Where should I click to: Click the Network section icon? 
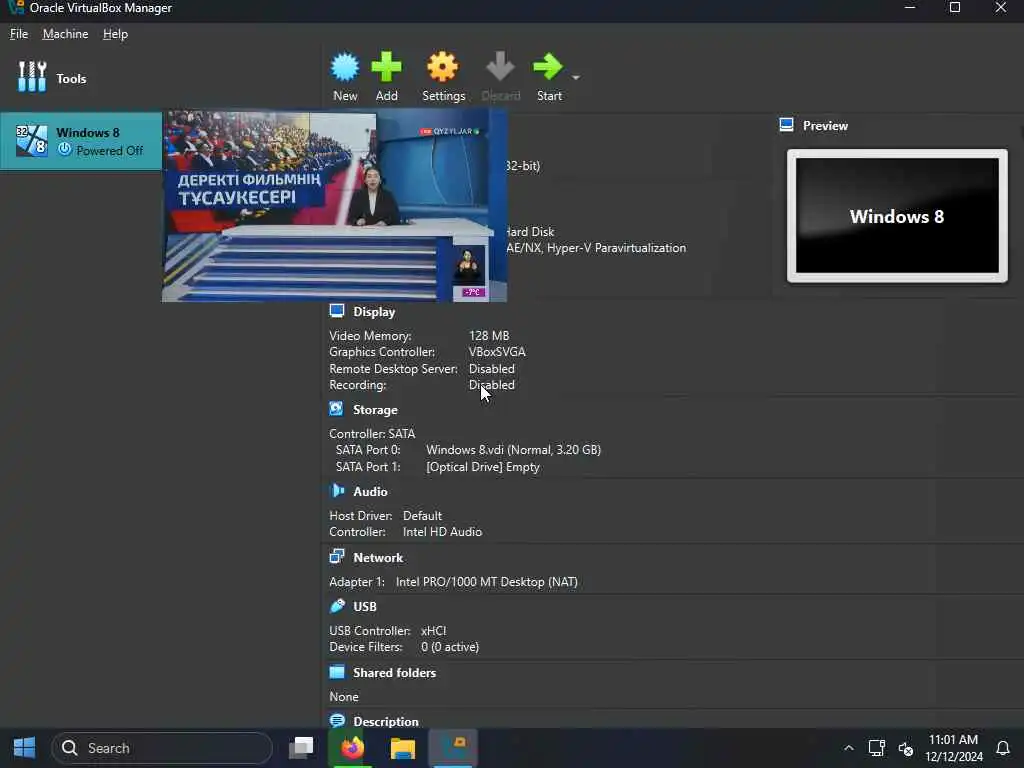tap(337, 556)
